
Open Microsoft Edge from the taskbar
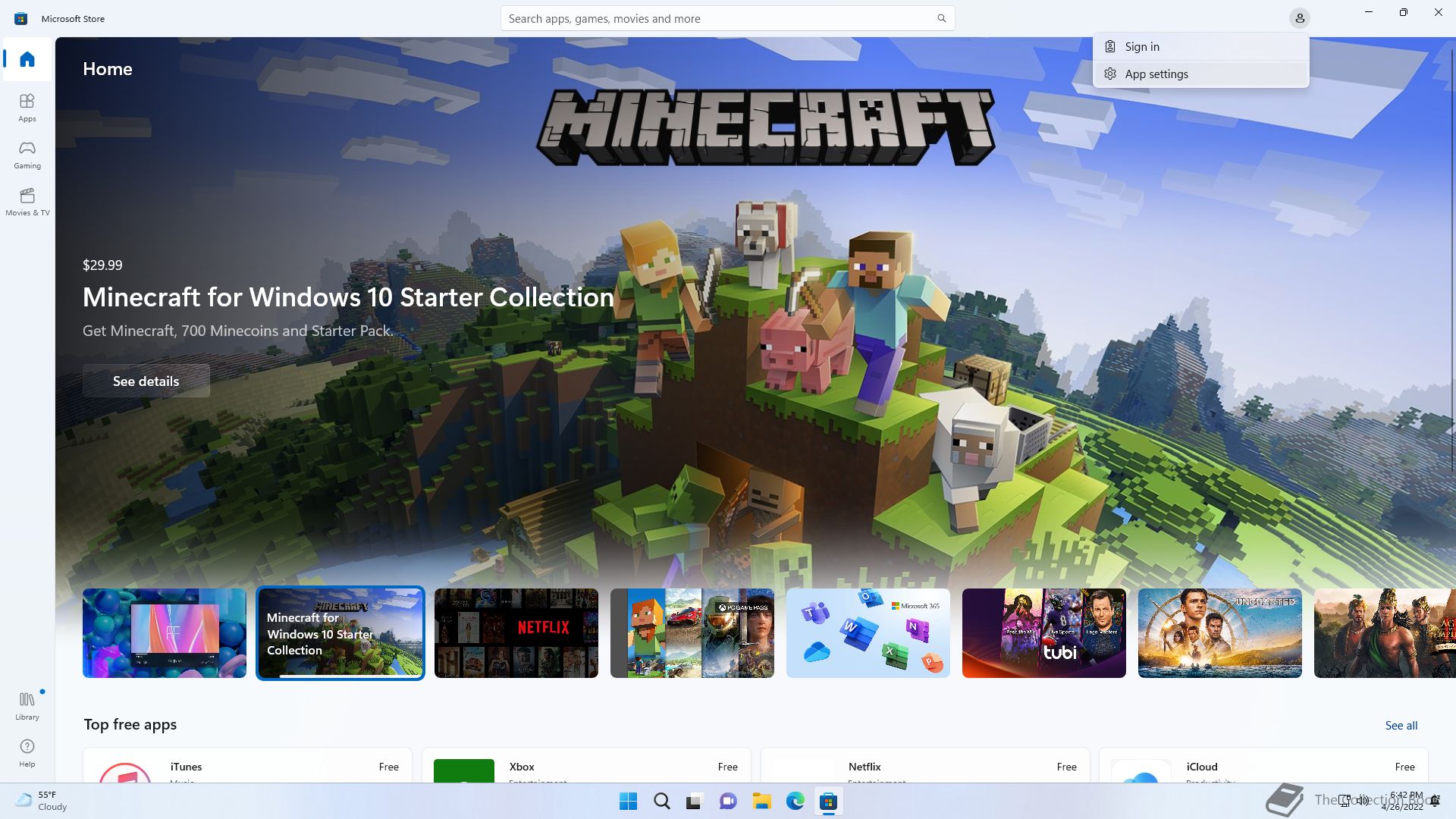tap(795, 802)
